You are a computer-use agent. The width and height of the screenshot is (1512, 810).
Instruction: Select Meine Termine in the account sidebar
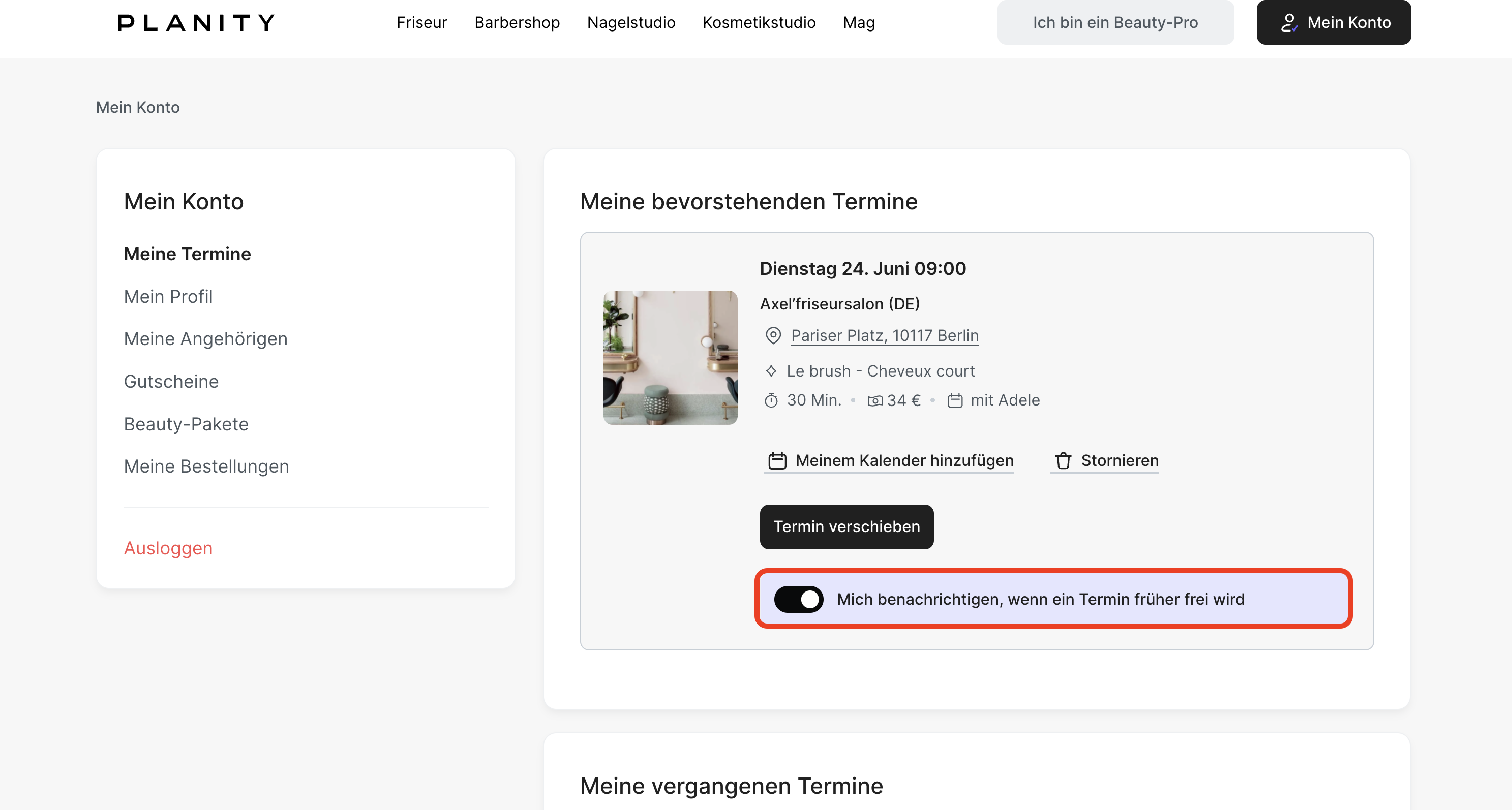coord(187,254)
